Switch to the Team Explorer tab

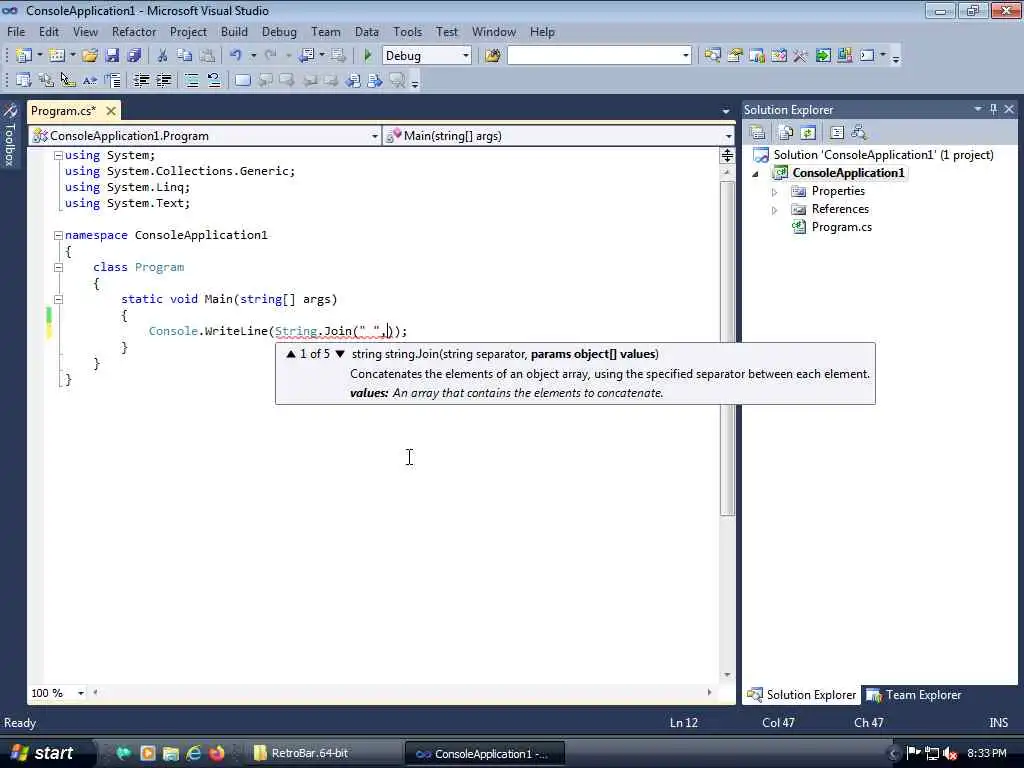[914, 696]
